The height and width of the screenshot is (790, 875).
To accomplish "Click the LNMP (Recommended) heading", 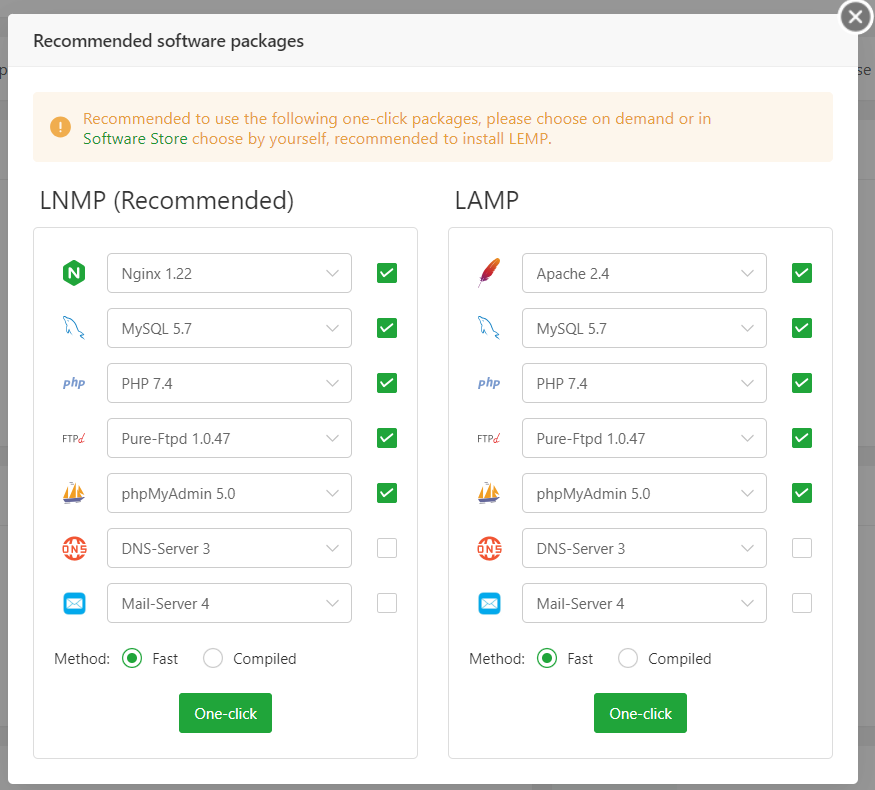I will [167, 200].
